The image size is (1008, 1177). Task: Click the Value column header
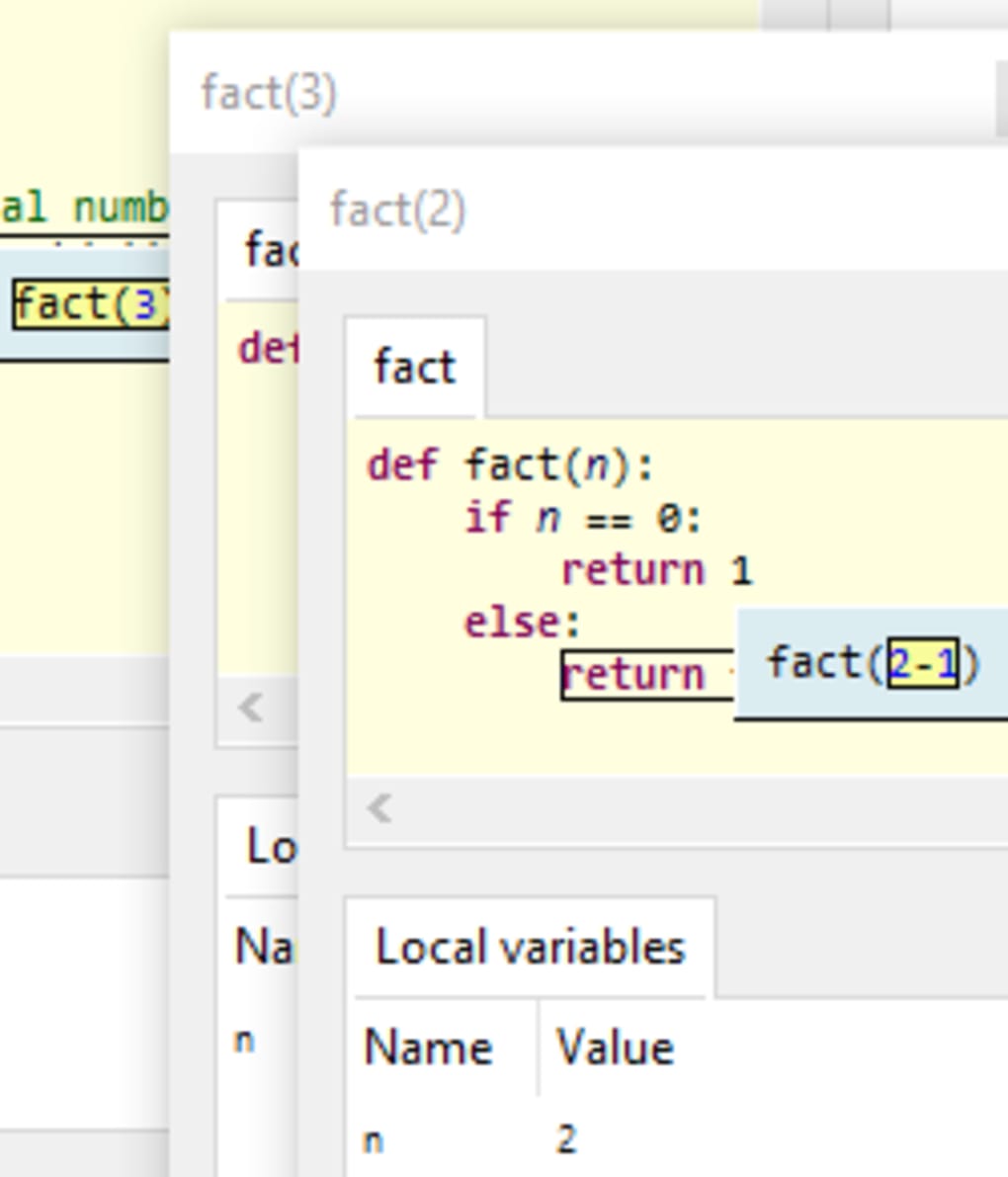615,1048
